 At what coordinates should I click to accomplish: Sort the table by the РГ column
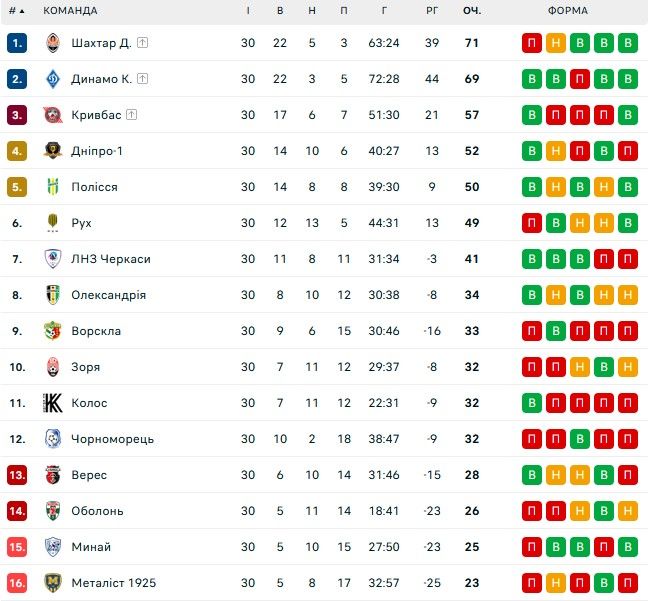[432, 10]
